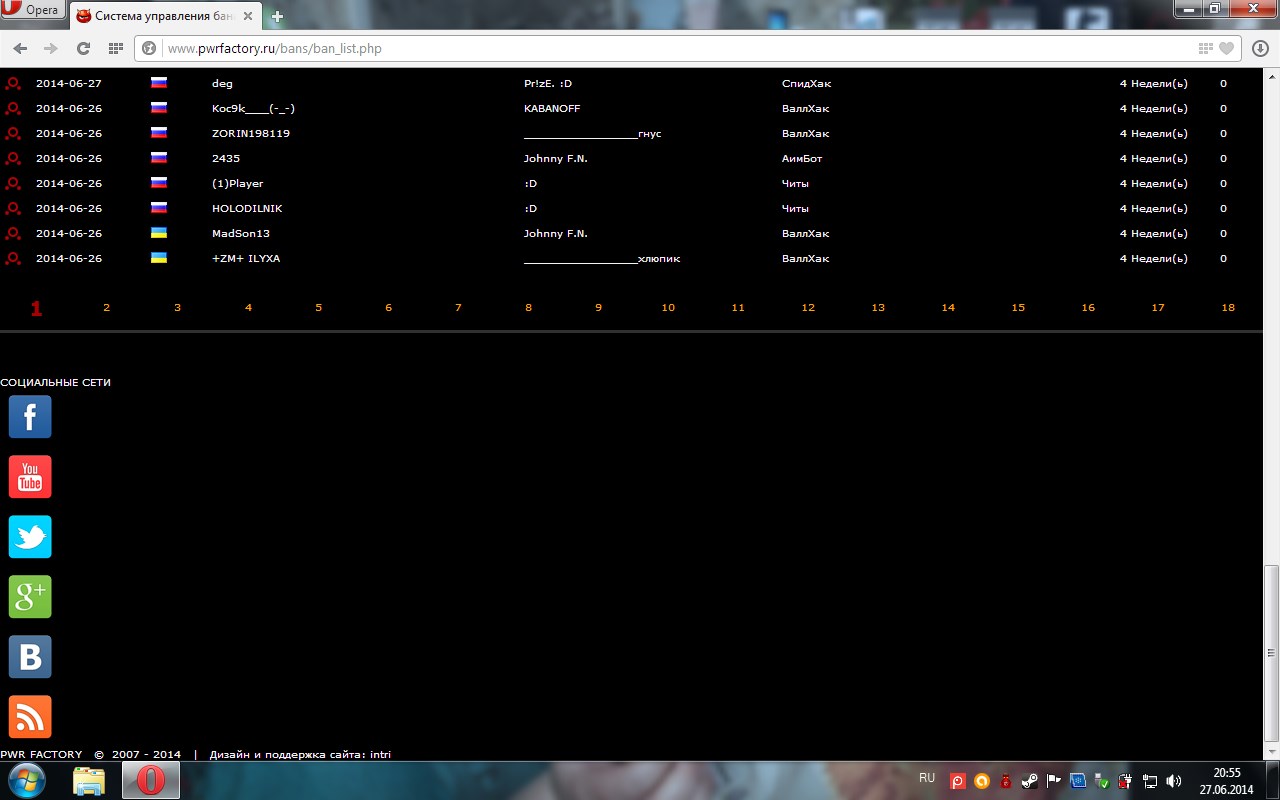1280x800 pixels.
Task: Click the VKontakte icon
Action: click(x=30, y=657)
